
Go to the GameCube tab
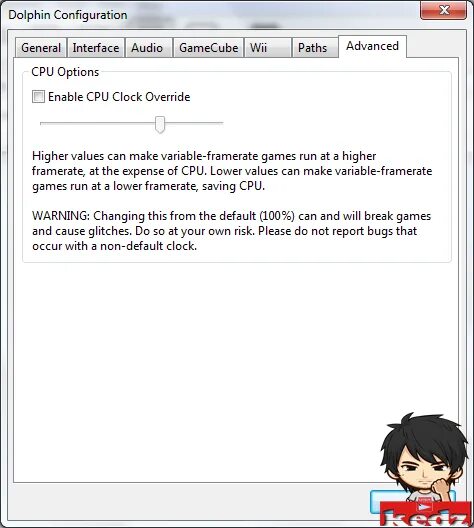click(x=208, y=47)
